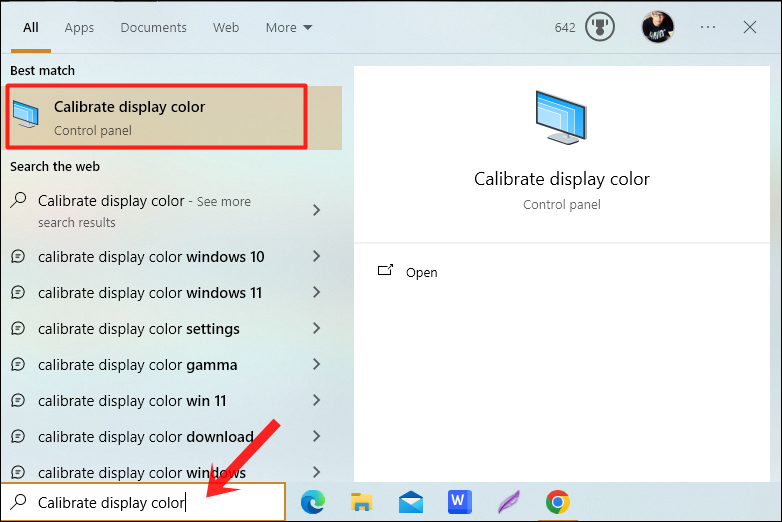The image size is (782, 522).
Task: Close the search panel with X
Action: (x=750, y=27)
